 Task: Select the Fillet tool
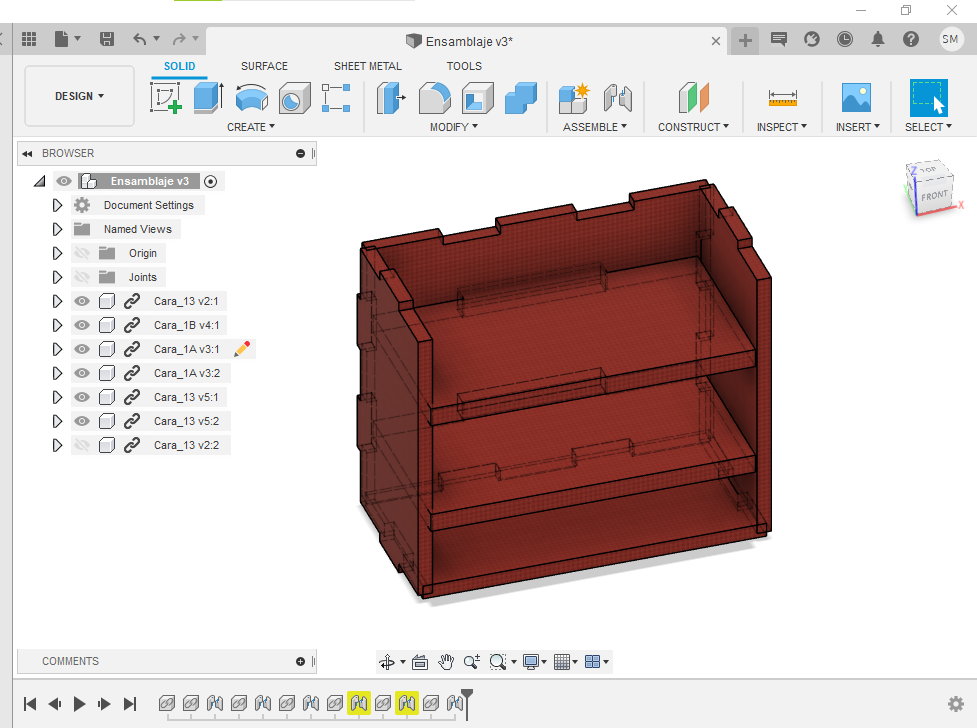tap(434, 98)
